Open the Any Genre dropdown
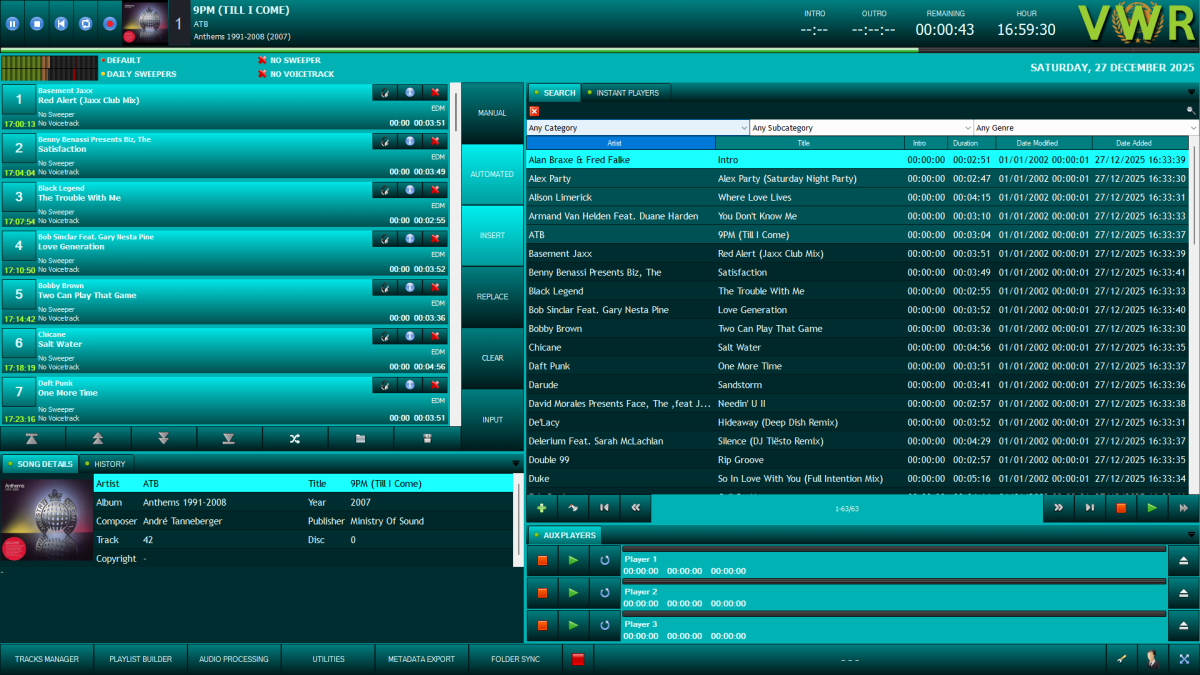Image resolution: width=1200 pixels, height=675 pixels. pyautogui.click(x=1085, y=127)
